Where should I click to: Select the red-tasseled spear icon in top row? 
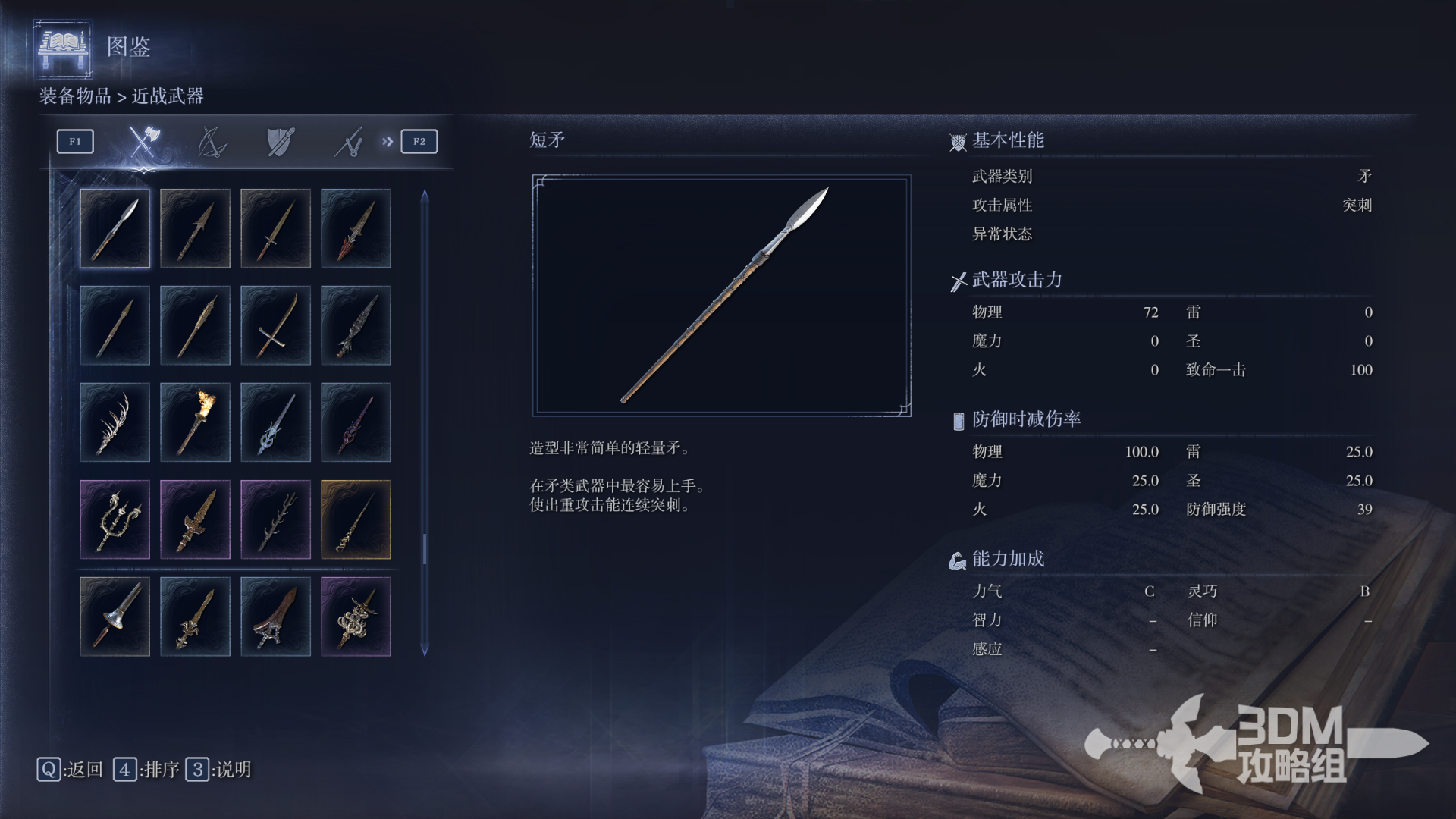[356, 228]
